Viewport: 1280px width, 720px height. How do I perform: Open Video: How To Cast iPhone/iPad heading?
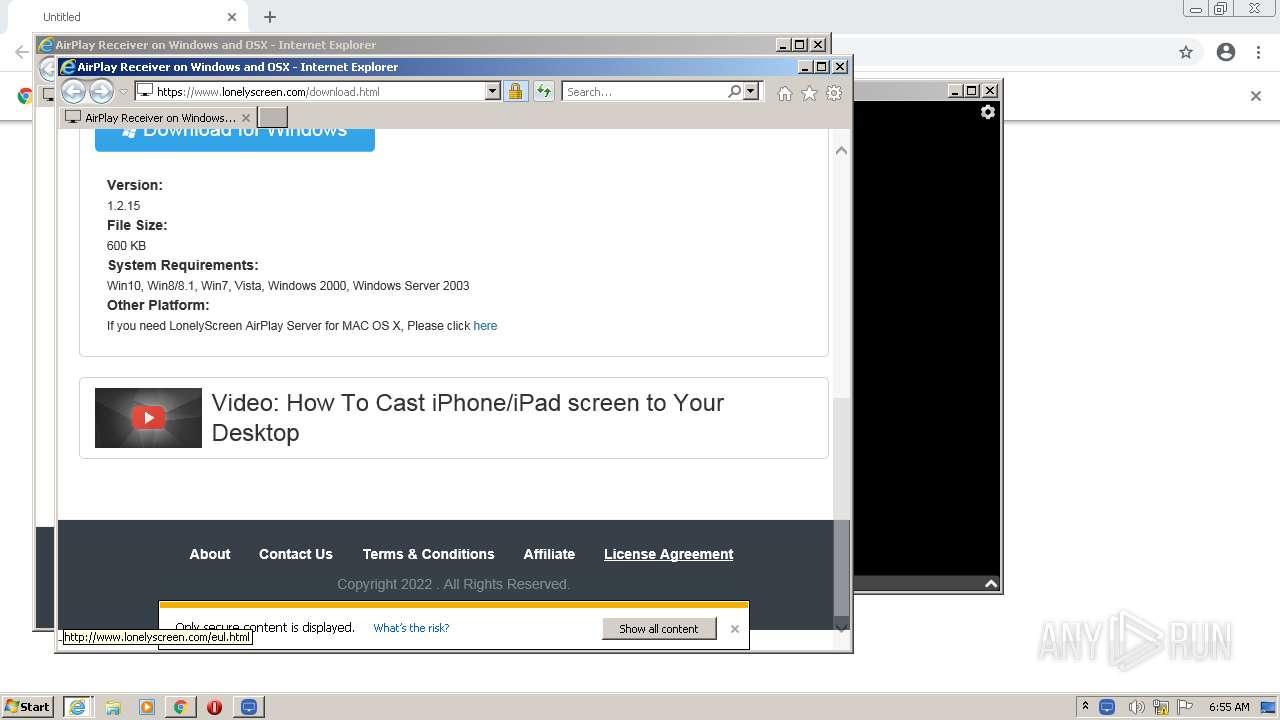pos(468,418)
